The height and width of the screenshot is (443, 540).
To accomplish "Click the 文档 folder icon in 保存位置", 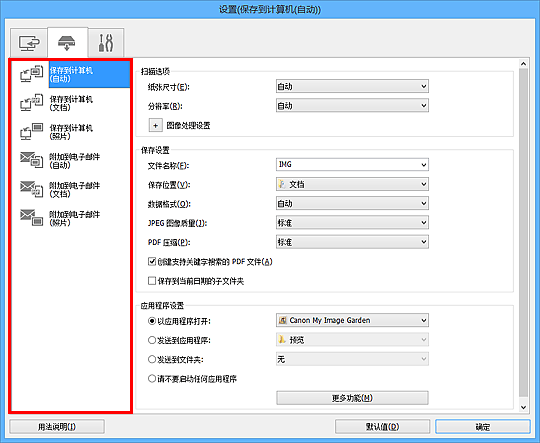I will pos(282,184).
